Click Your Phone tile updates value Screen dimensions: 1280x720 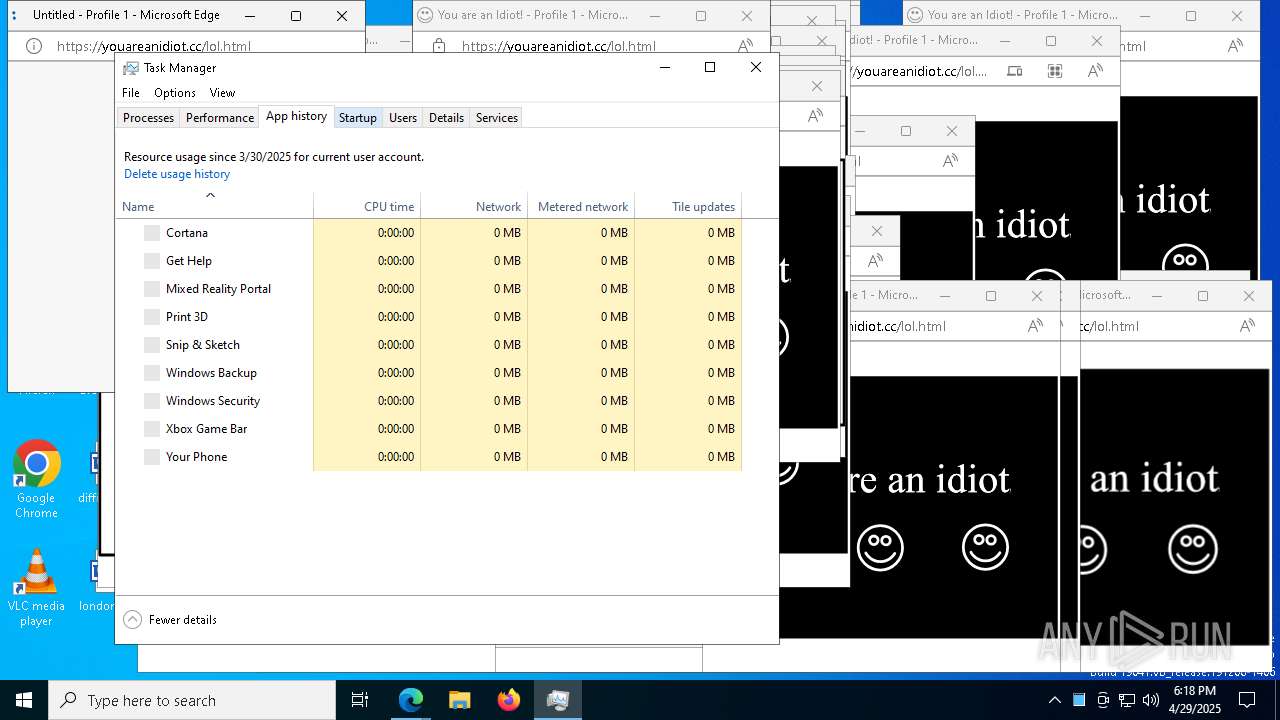(721, 457)
